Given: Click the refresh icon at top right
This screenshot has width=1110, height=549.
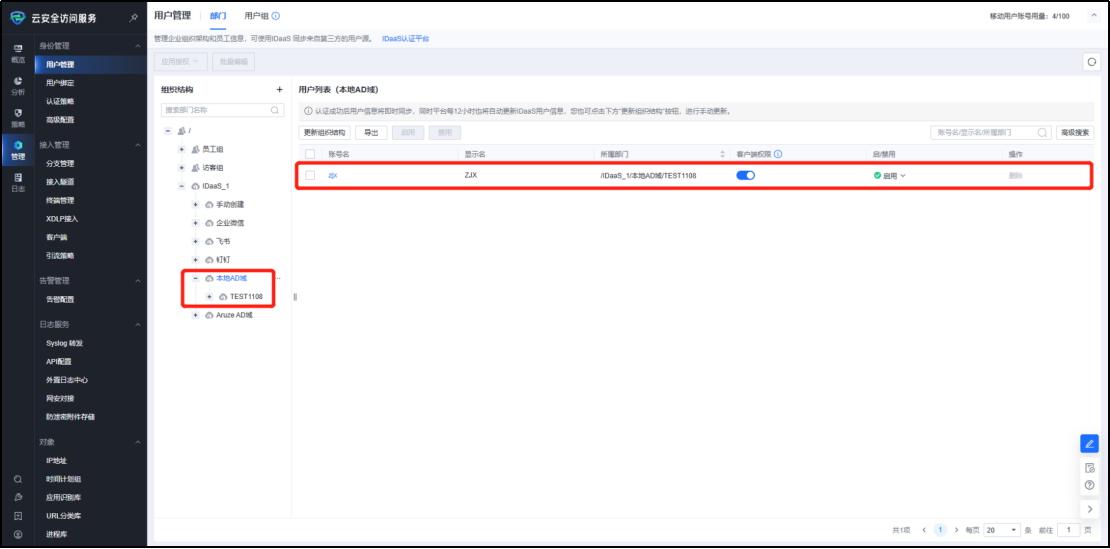Looking at the screenshot, I should [x=1091, y=62].
